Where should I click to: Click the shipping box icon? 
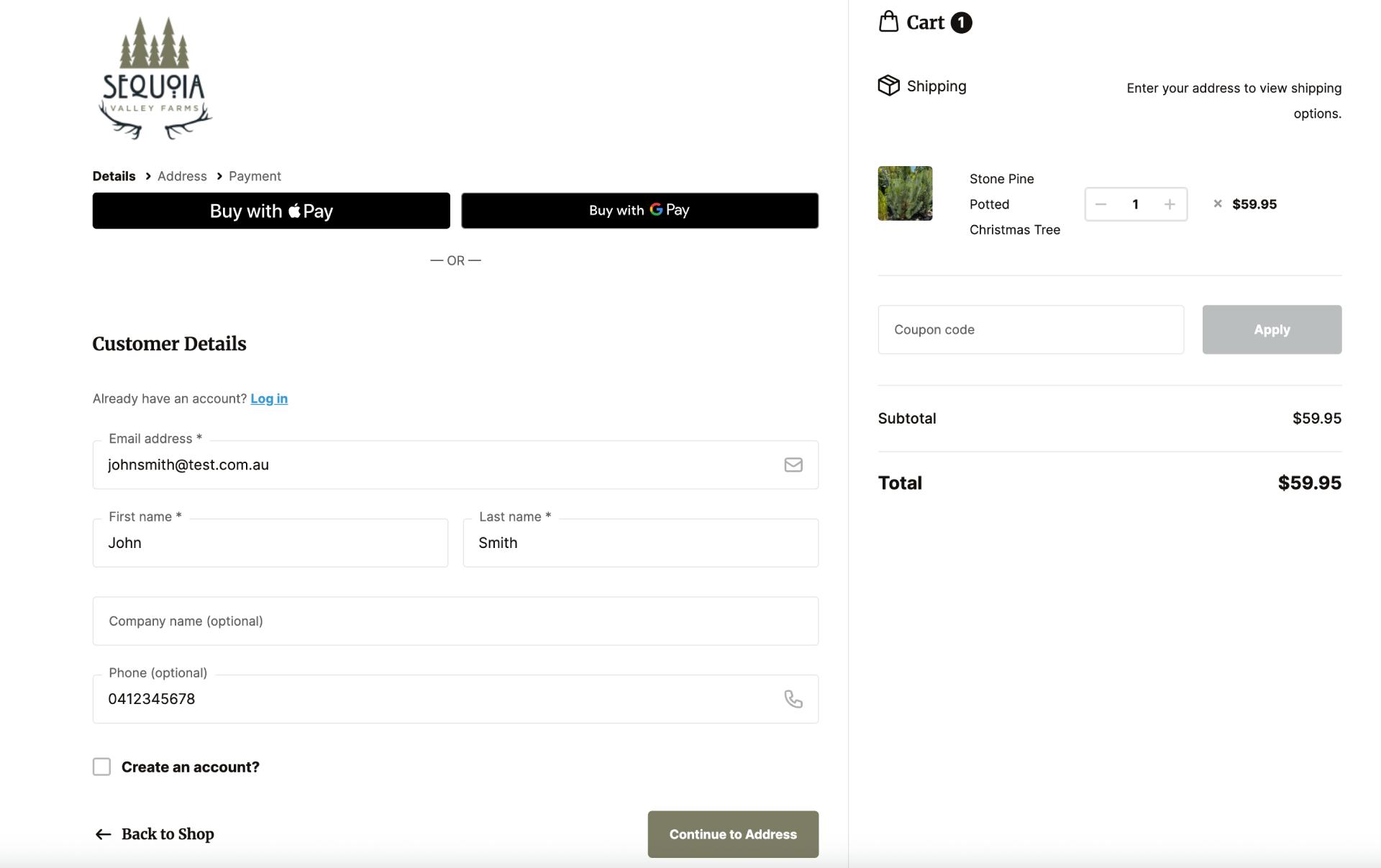click(888, 86)
